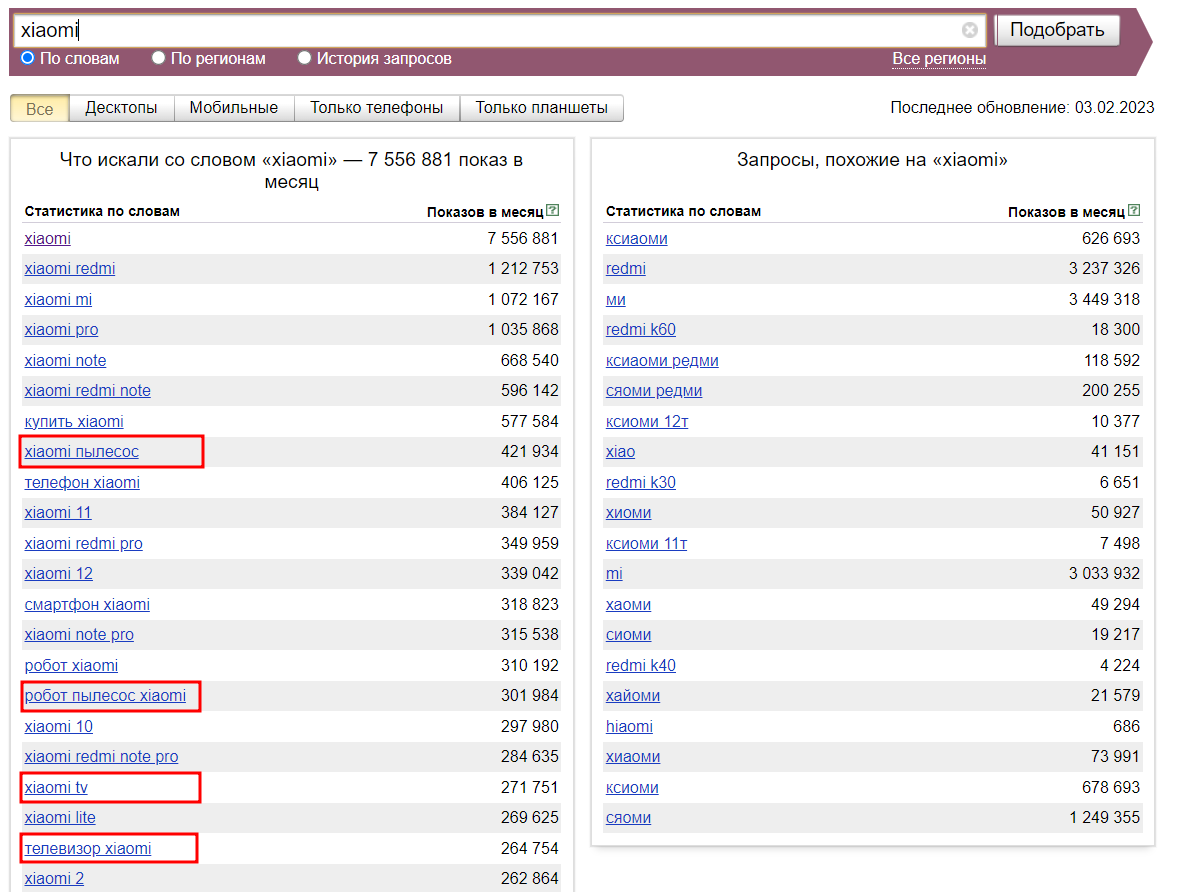Viewport: 1178px width, 892px height.
Task: Select the 'По регионам' radio button
Action: [159, 58]
